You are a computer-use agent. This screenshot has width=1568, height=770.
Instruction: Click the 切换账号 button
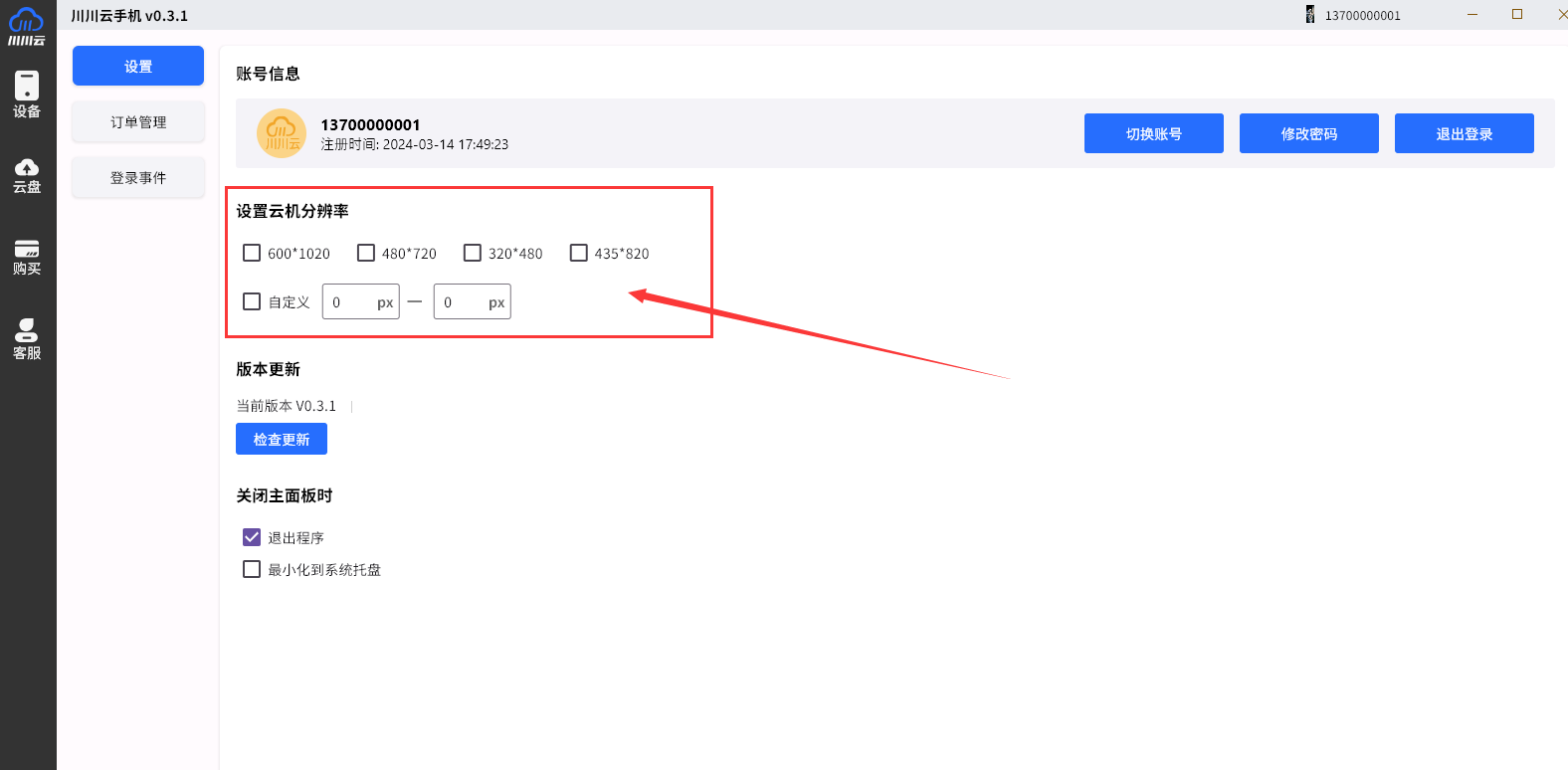pos(1153,133)
